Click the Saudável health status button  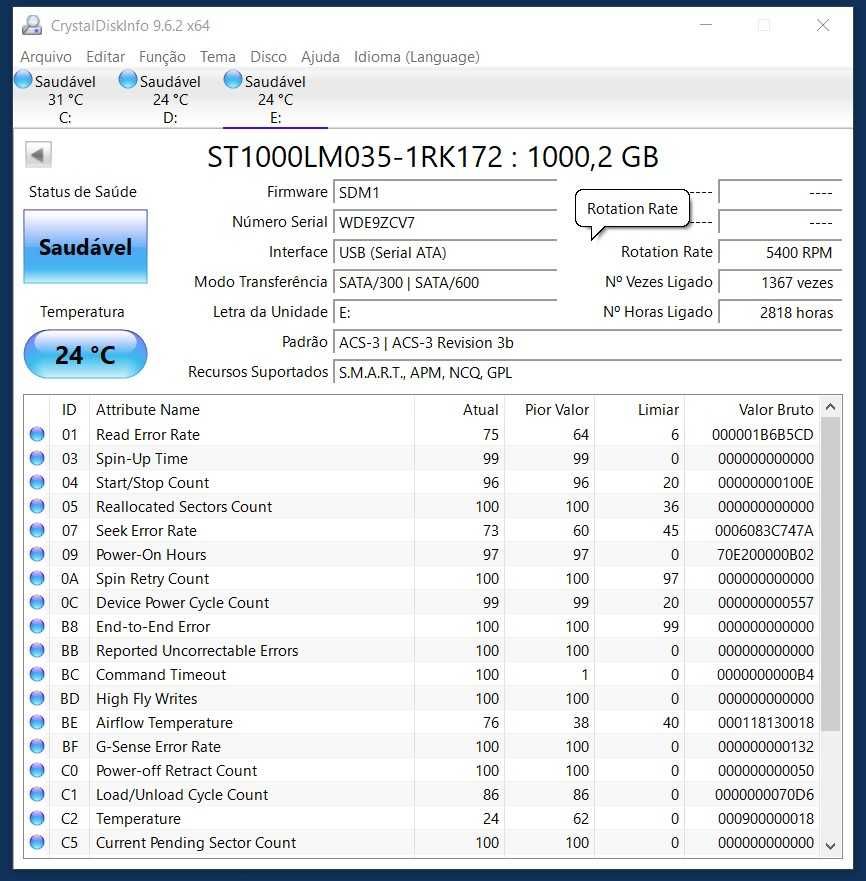point(85,247)
